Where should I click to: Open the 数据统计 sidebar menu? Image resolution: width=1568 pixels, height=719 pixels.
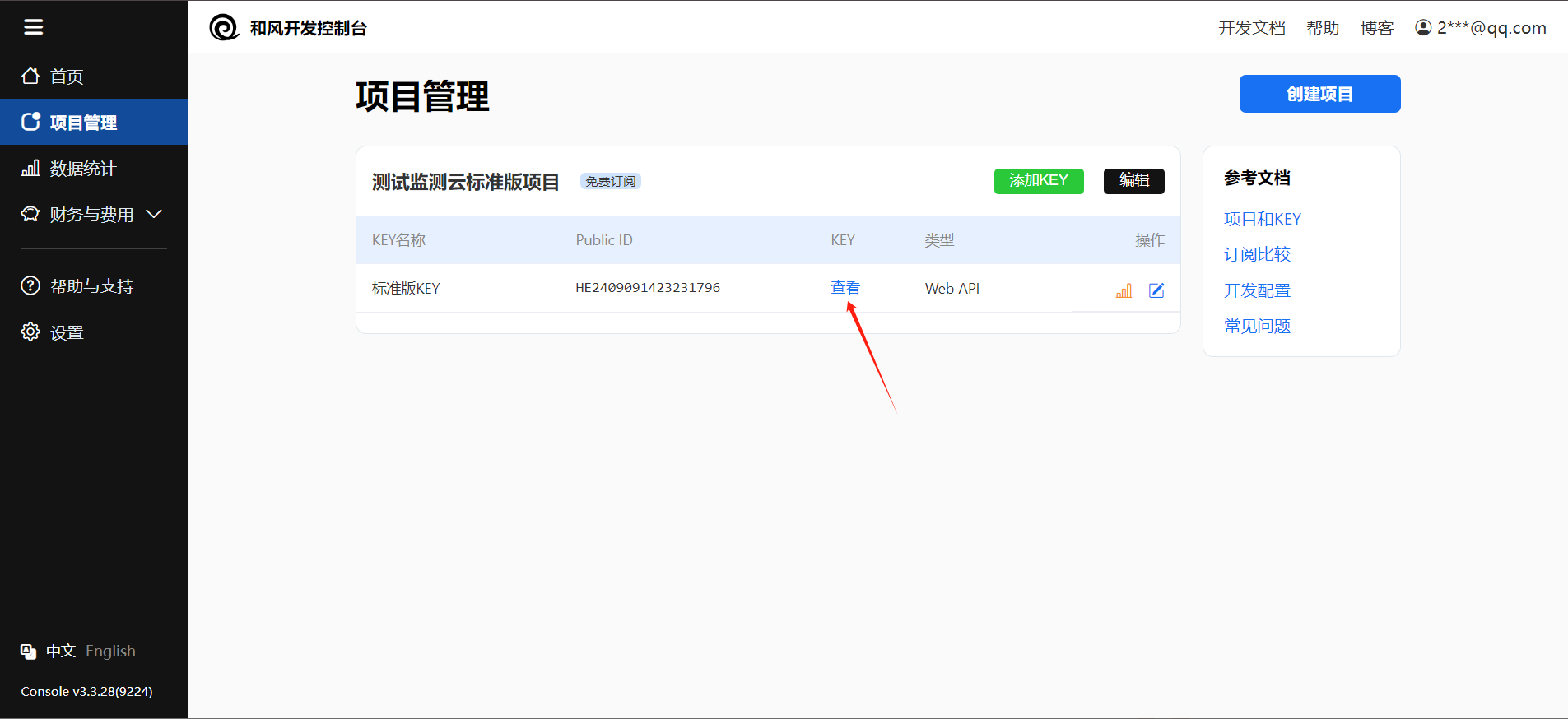82,169
